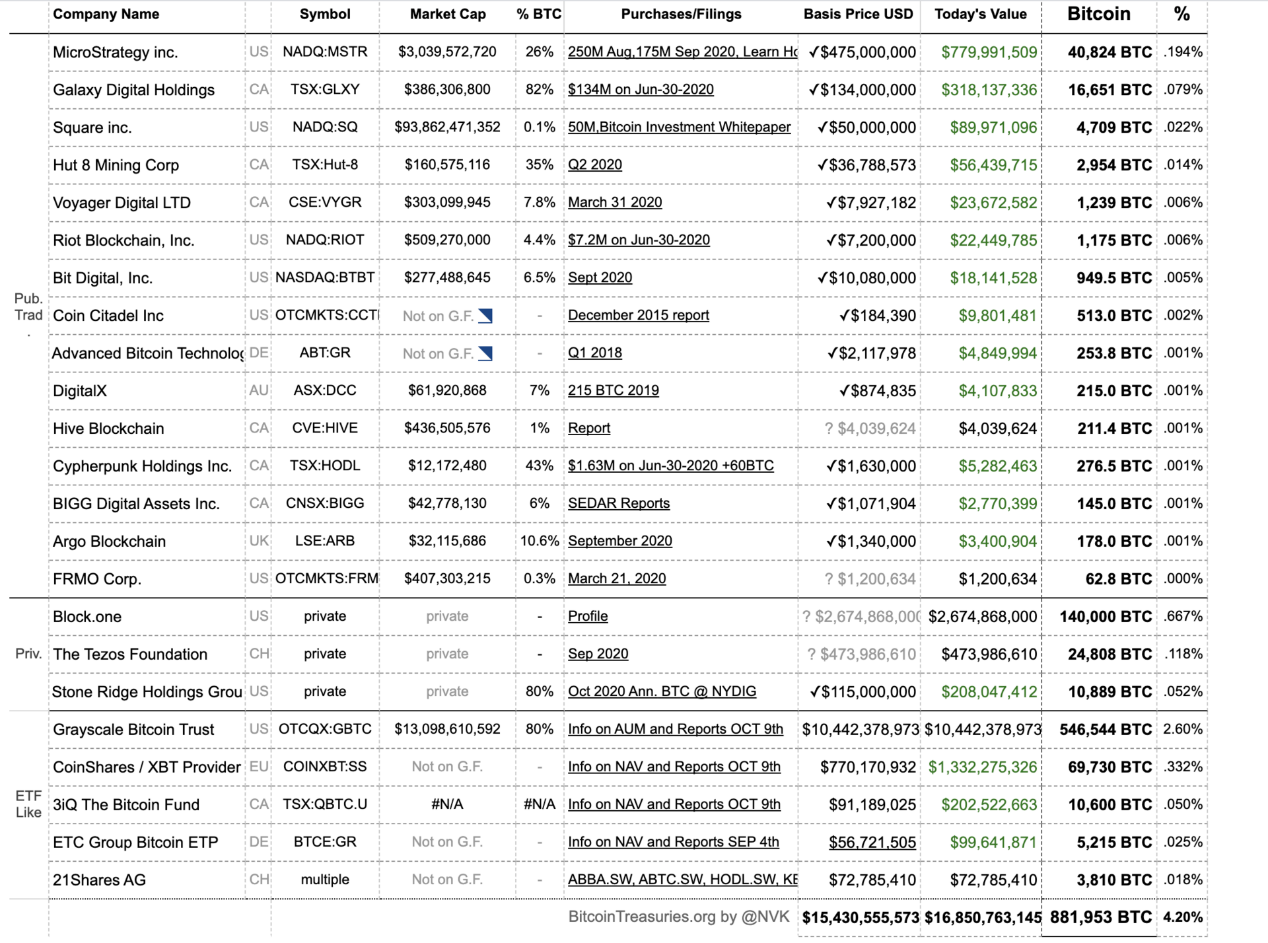Open Galaxy Digital $134M on Jun-30-2020 link
Image resolution: width=1268 pixels, height=943 pixels.
pos(641,90)
